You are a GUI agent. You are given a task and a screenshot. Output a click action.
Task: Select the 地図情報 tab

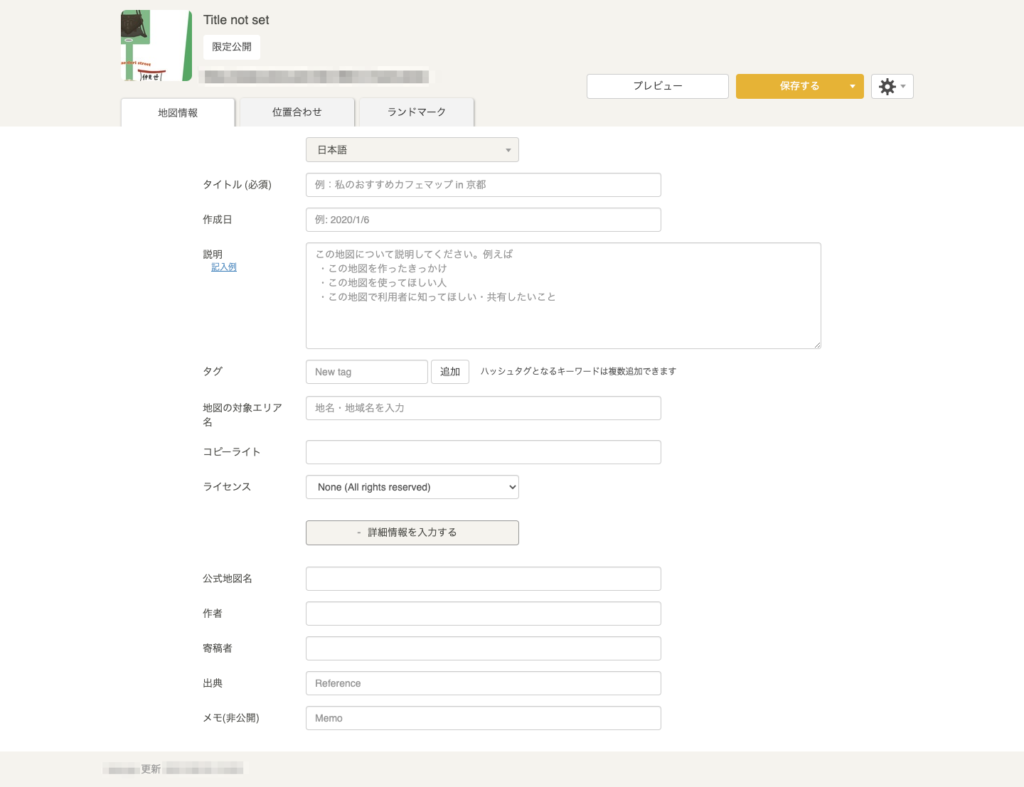tap(178, 113)
